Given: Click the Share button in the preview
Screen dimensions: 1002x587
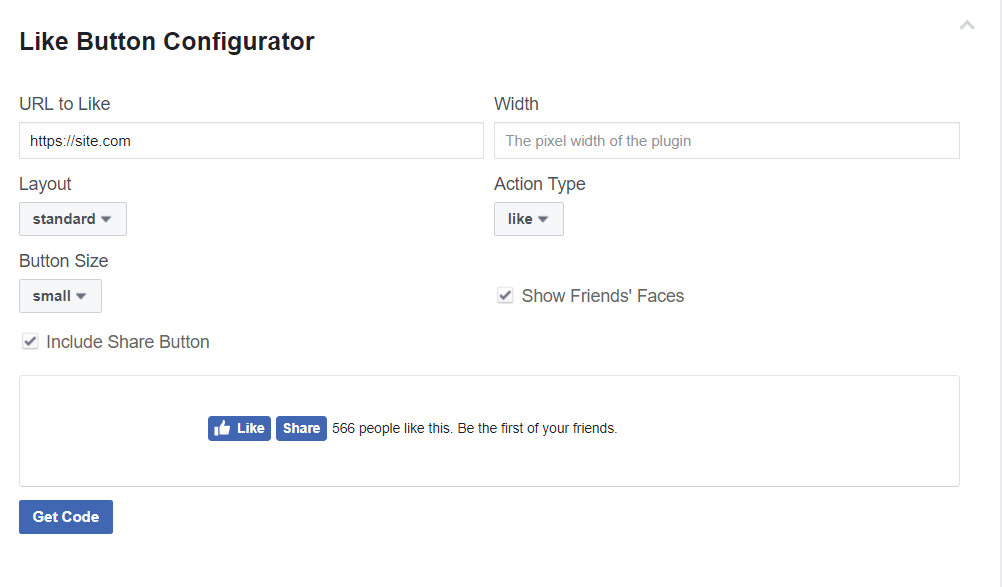Looking at the screenshot, I should tap(301, 429).
